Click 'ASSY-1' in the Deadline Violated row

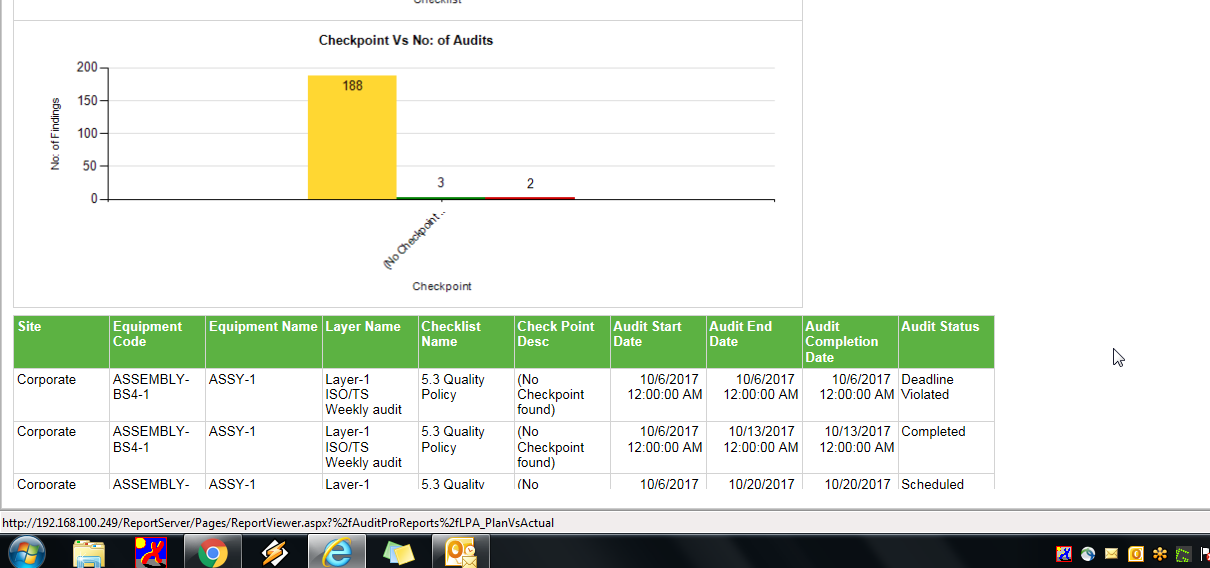click(232, 380)
